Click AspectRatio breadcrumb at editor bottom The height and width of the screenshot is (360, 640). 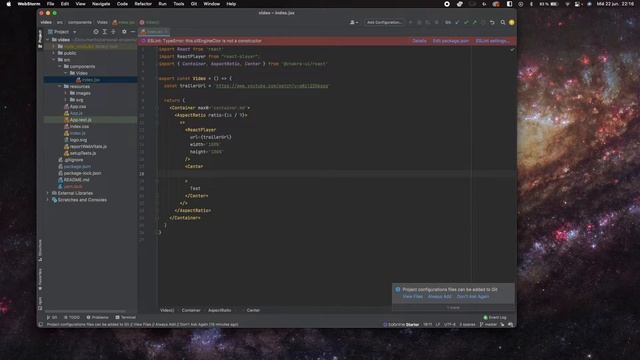[x=220, y=310]
